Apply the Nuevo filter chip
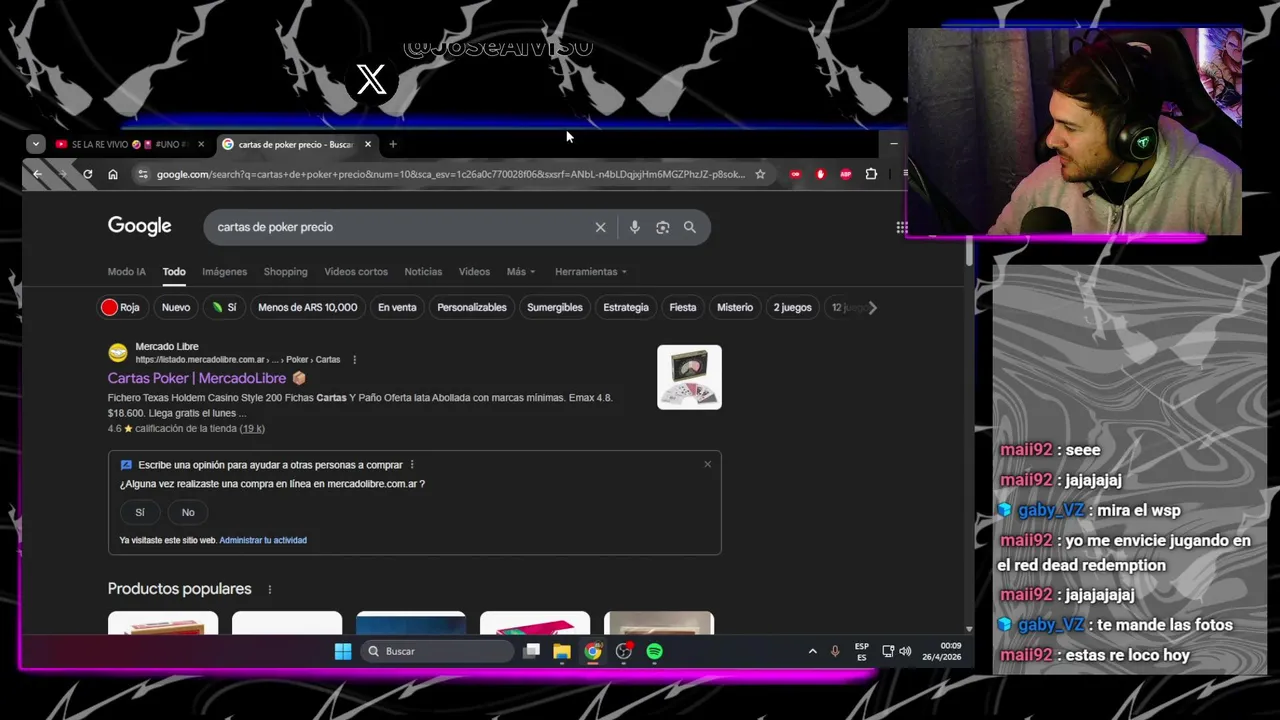 click(176, 307)
